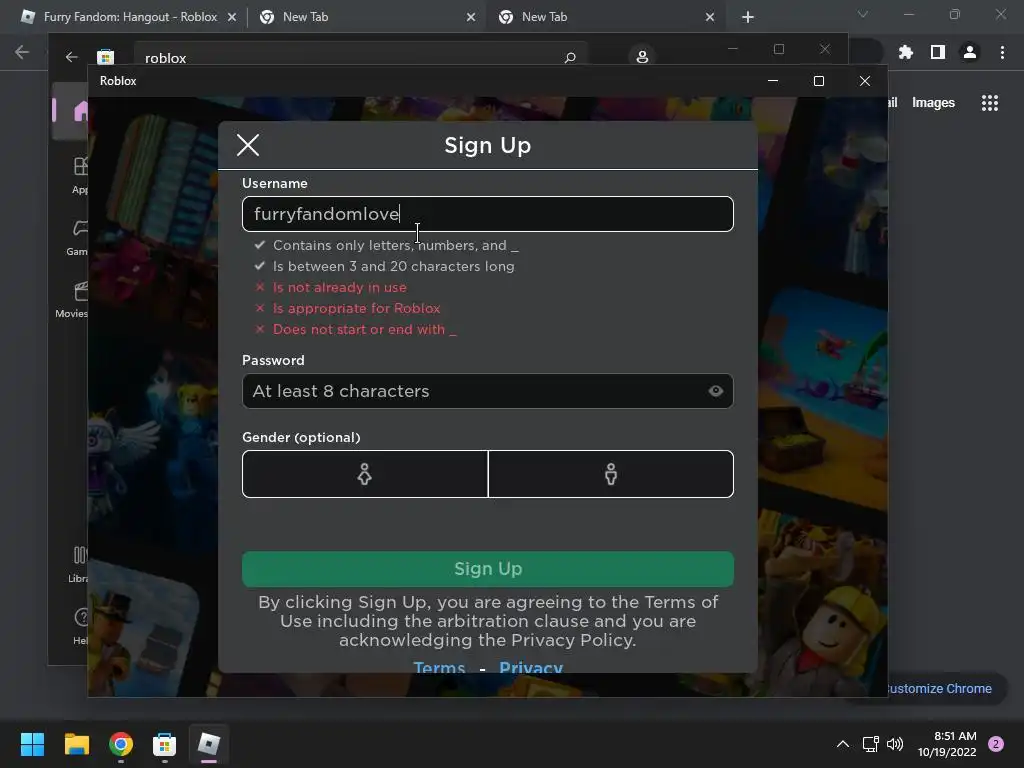
Task: Open Microsoft Store Apps sidebar item
Action: pos(80,175)
